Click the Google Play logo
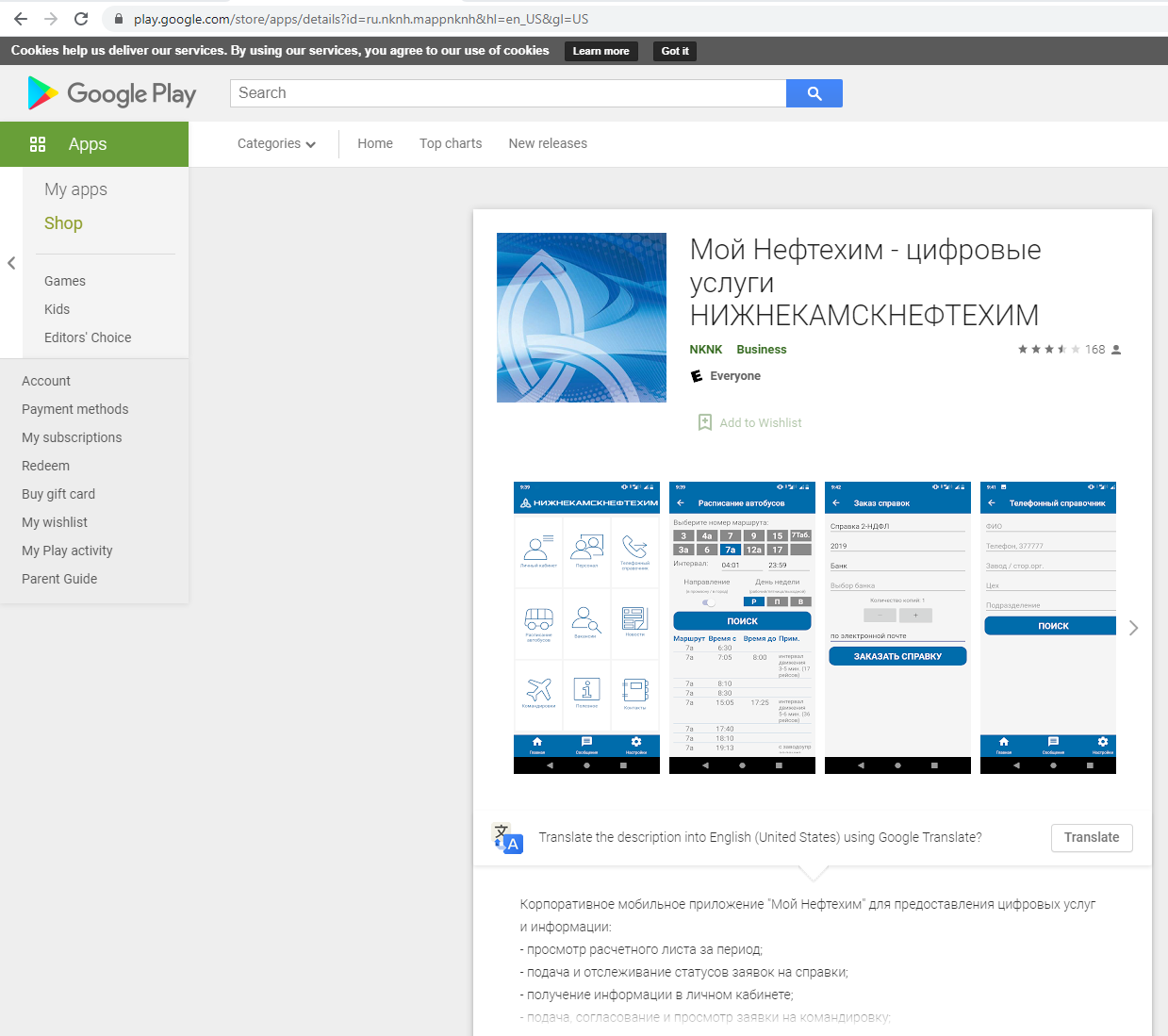The height and width of the screenshot is (1036, 1168). 112,93
